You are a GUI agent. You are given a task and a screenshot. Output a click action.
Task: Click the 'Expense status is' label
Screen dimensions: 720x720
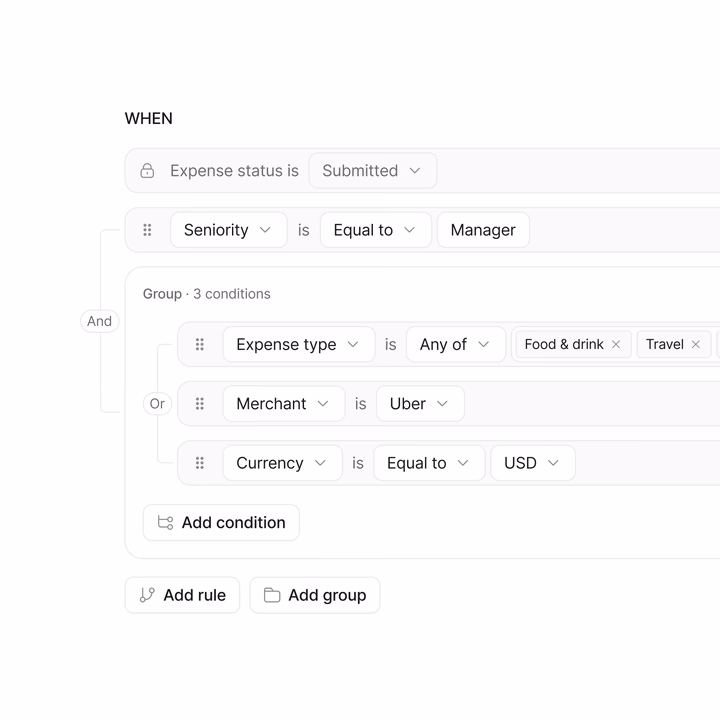pyautogui.click(x=234, y=170)
